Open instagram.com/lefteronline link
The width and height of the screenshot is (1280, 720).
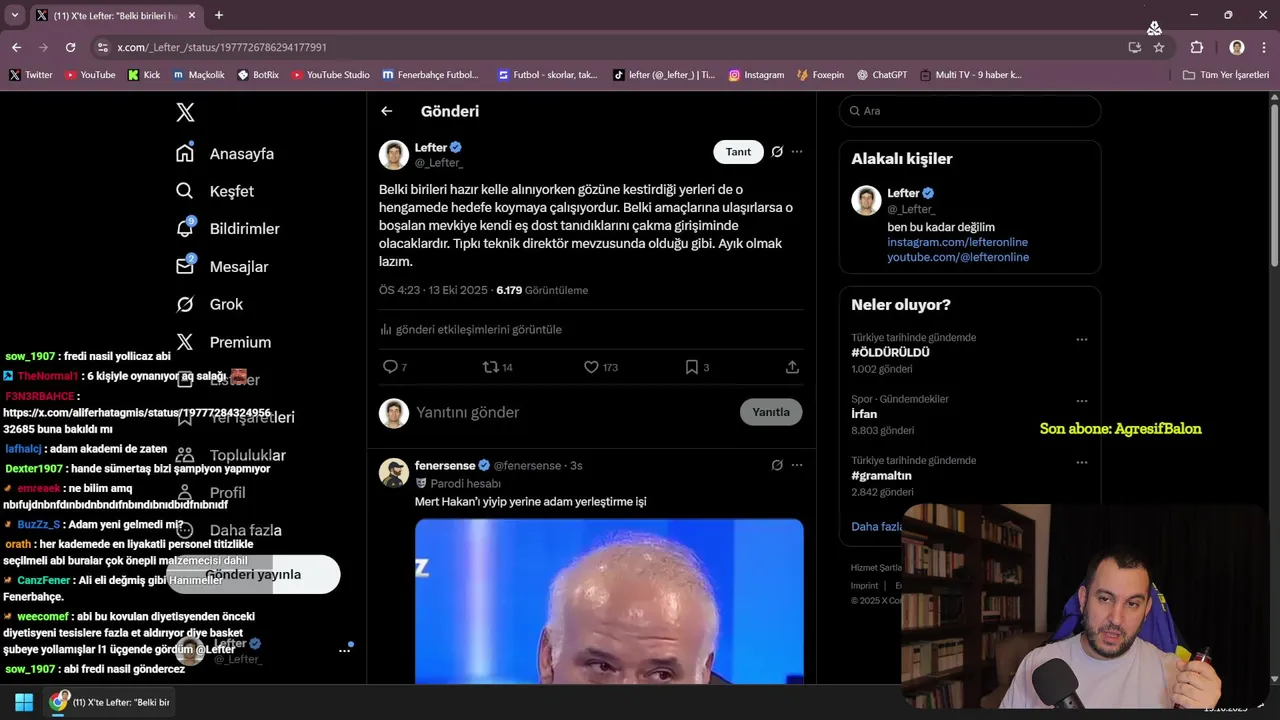coord(957,242)
